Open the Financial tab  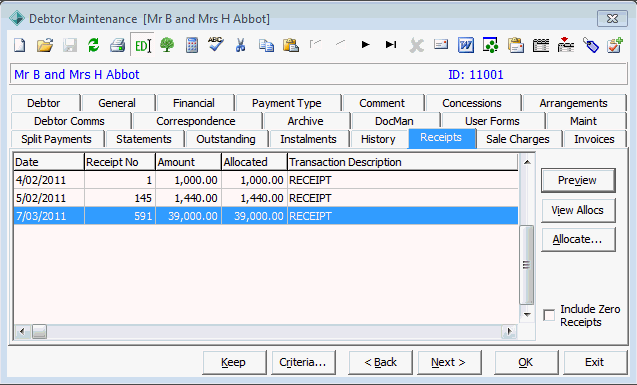click(195, 103)
